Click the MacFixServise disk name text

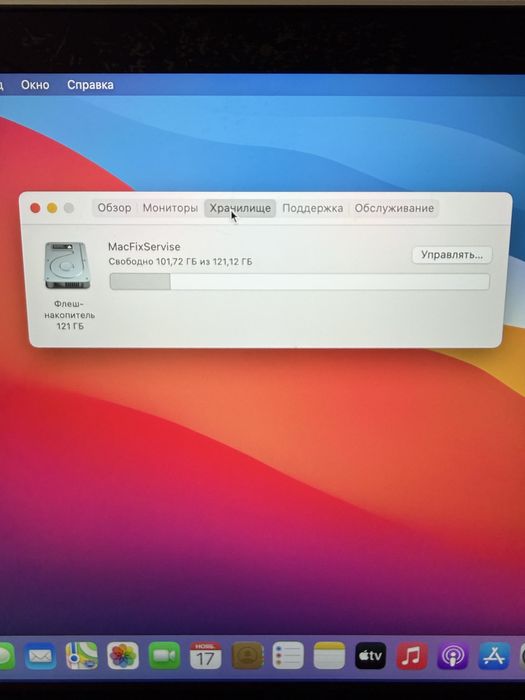coord(144,246)
